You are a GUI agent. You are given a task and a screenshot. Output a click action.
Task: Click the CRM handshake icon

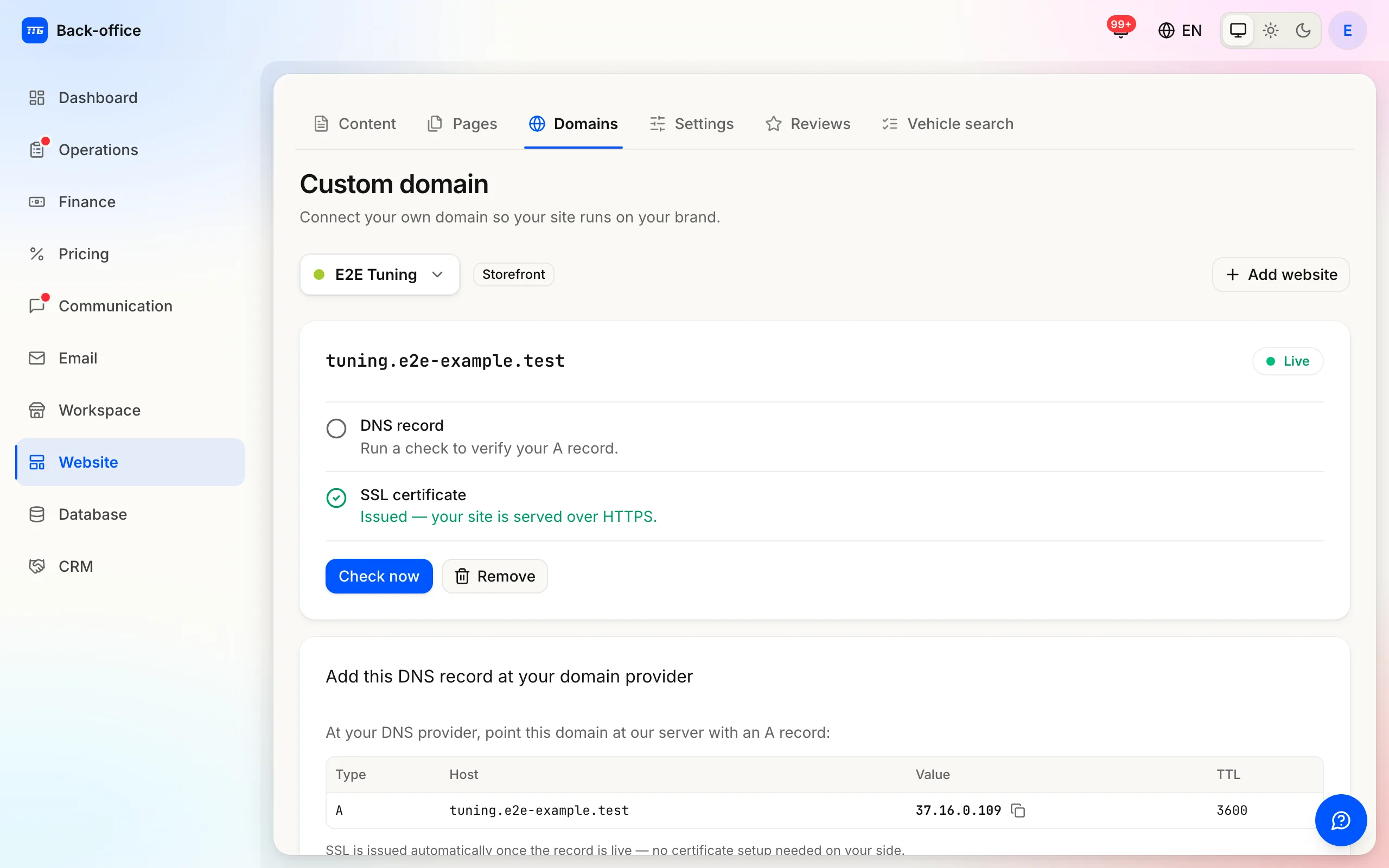pos(37,566)
